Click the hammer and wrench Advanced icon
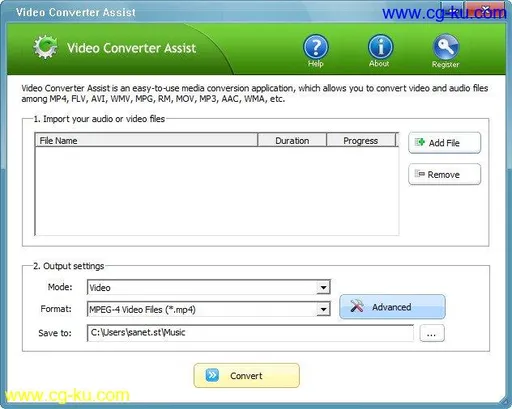512x409 pixels. 357,306
